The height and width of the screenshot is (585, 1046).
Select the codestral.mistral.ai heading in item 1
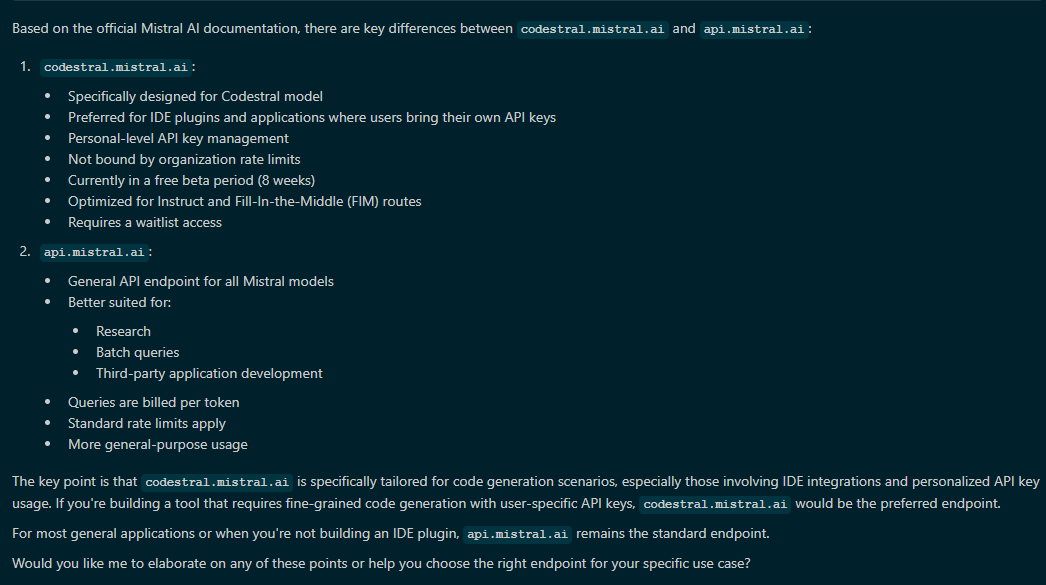pos(116,67)
